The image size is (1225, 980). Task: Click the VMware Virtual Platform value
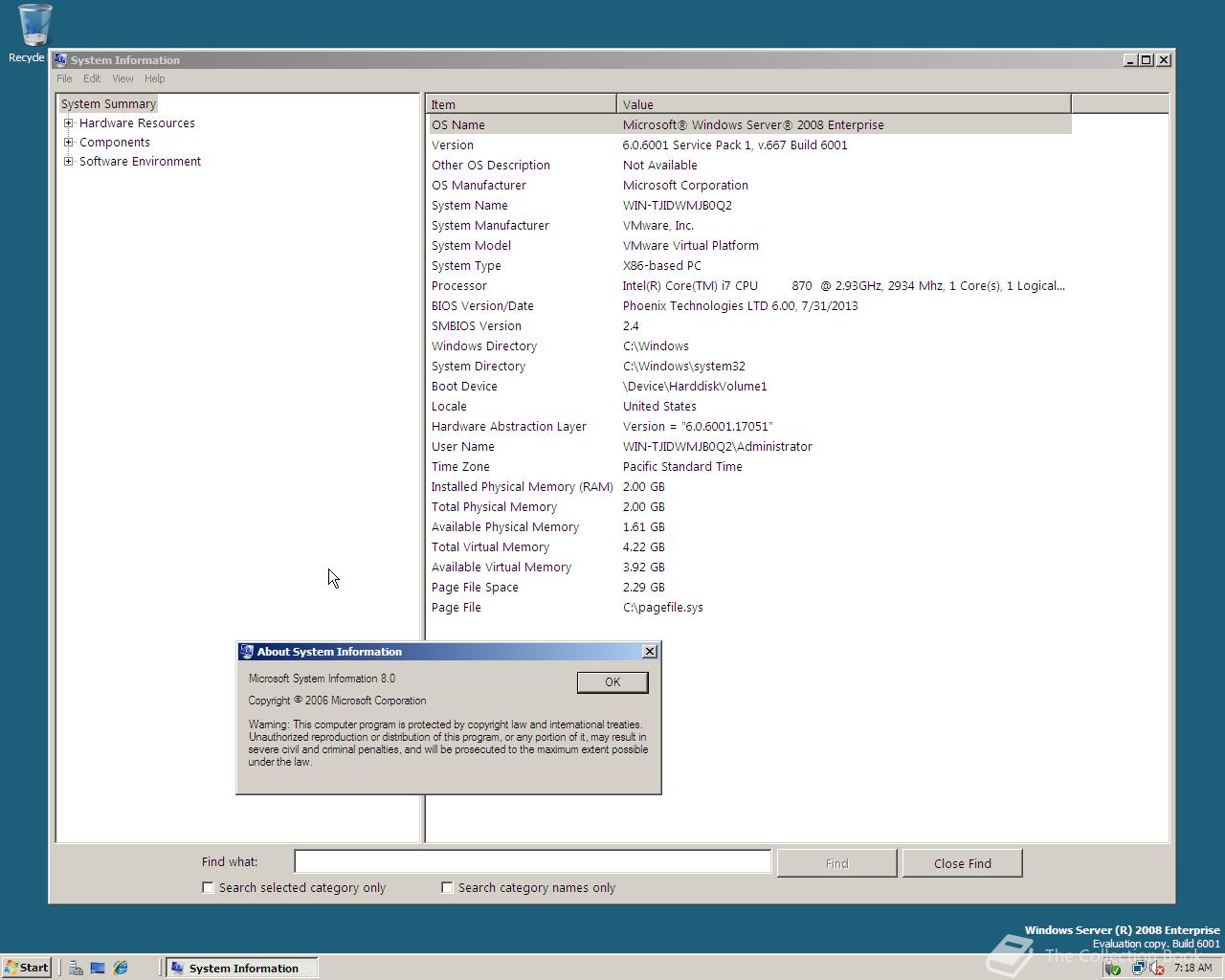[690, 245]
